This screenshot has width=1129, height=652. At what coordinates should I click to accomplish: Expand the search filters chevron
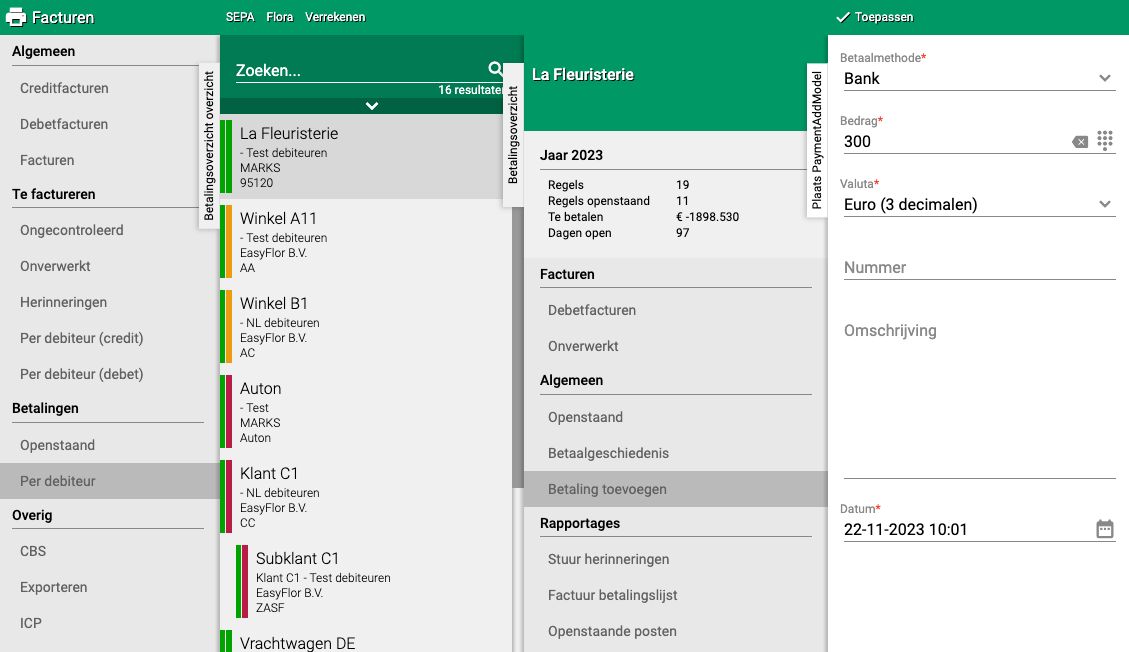372,106
